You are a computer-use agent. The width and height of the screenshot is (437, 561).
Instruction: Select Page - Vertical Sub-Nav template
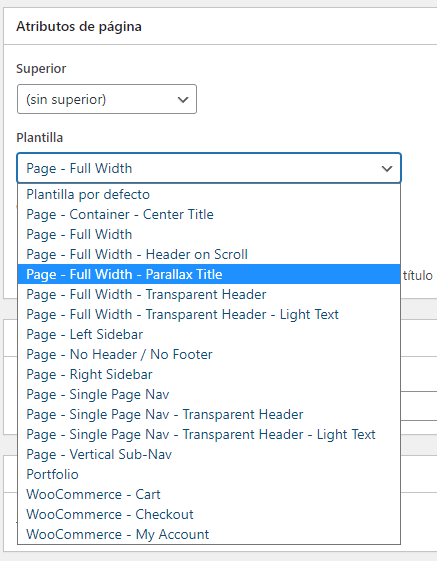(x=209, y=455)
